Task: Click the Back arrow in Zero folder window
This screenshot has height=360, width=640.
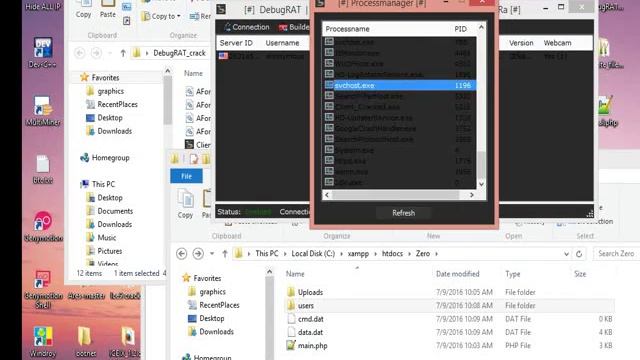Action: pyautogui.click(x=182, y=253)
